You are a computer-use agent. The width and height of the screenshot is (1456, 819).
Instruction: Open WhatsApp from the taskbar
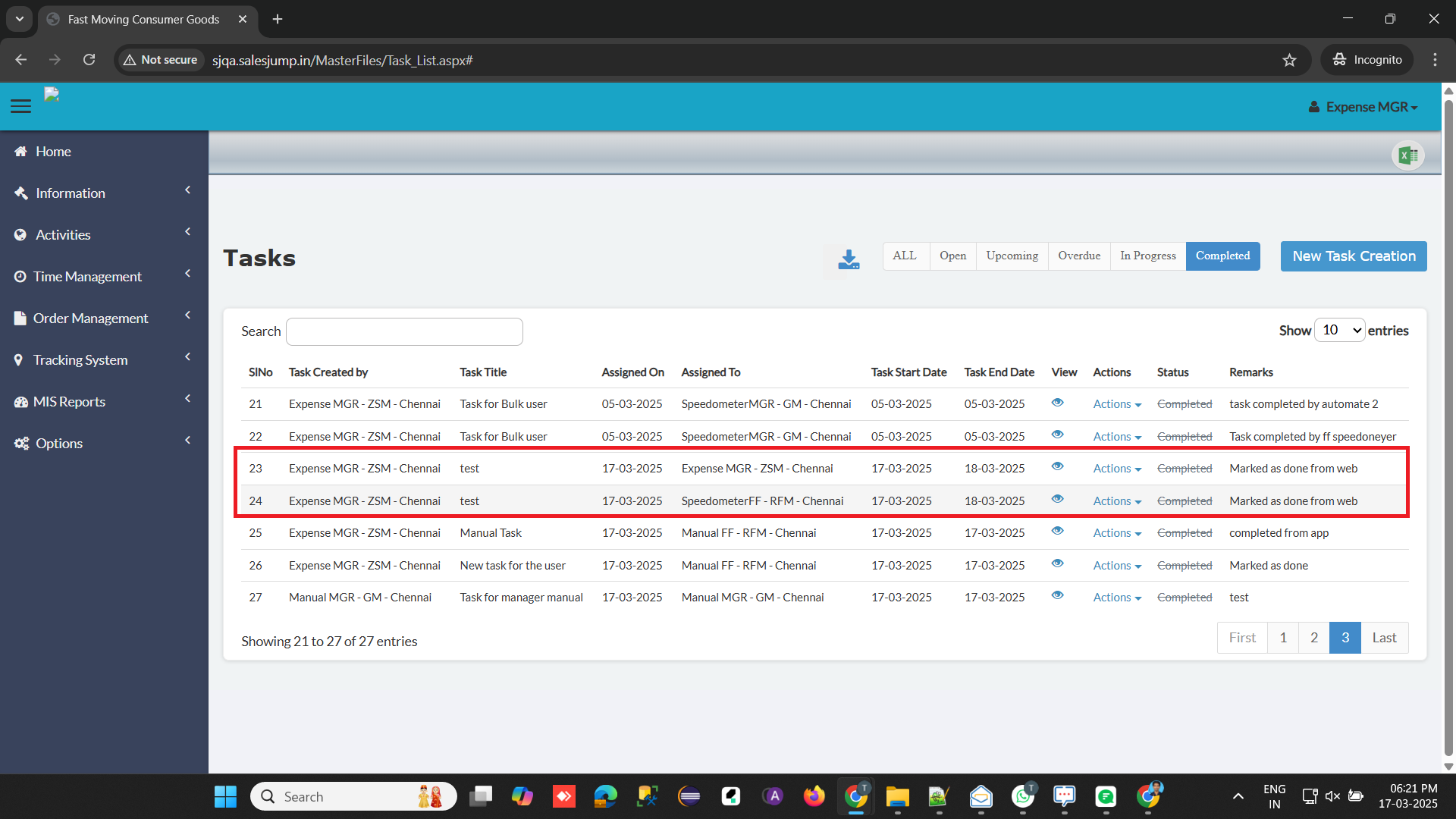tap(1022, 796)
